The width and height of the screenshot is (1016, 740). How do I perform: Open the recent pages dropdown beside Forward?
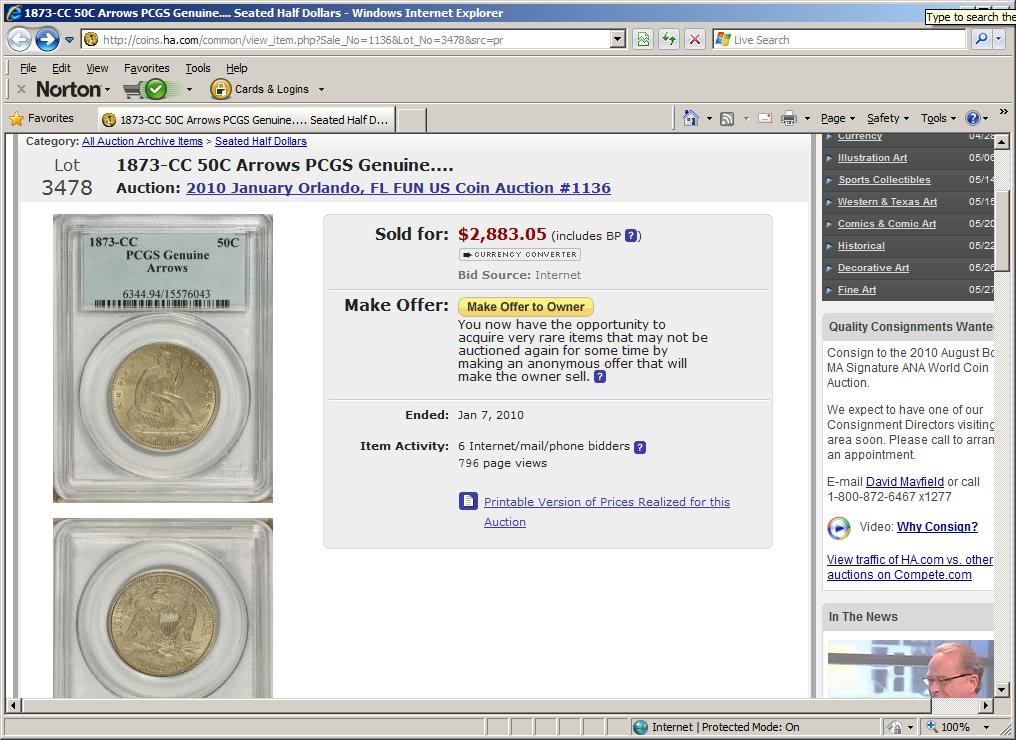69,40
